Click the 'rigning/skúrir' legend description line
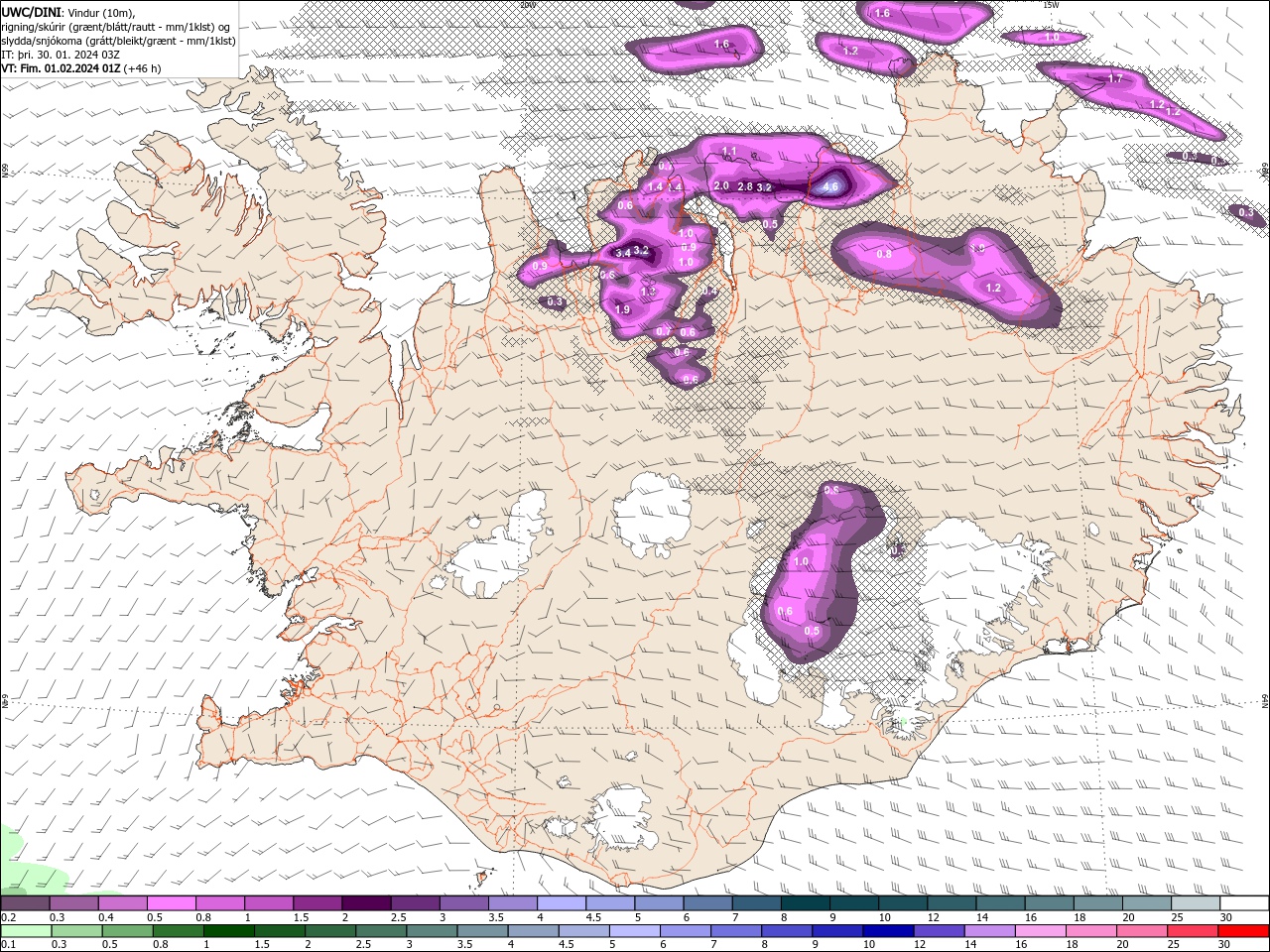Viewport: 1270px width, 952px height. pos(116,27)
